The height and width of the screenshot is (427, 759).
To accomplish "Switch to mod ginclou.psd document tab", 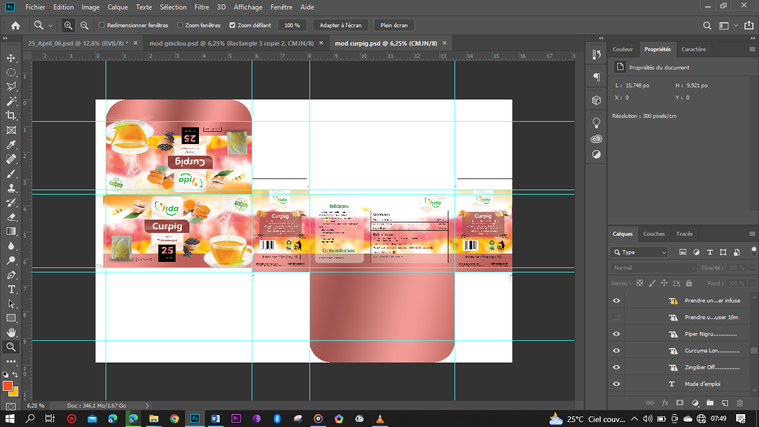I will pyautogui.click(x=231, y=43).
